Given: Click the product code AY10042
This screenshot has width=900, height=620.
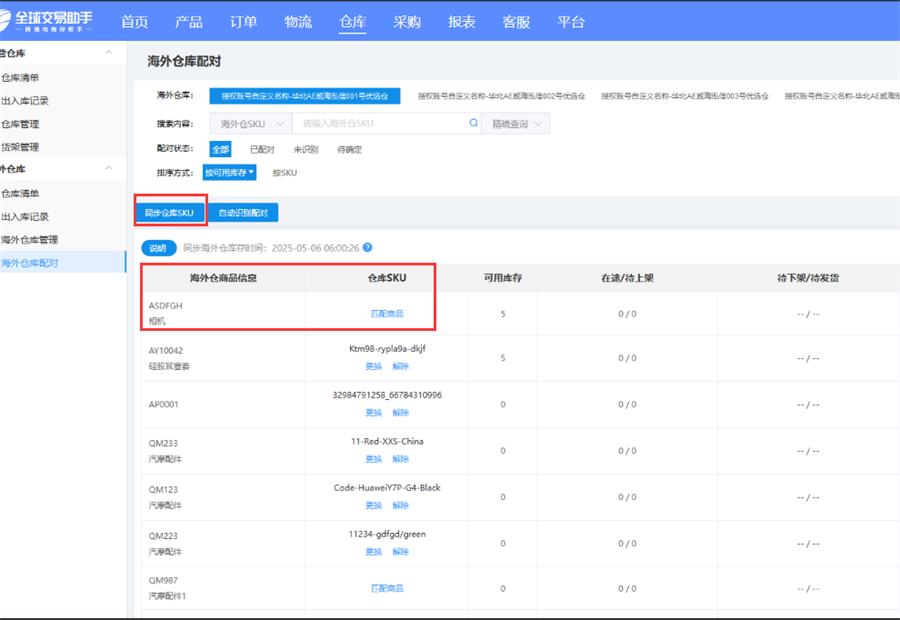Looking at the screenshot, I should 166,350.
